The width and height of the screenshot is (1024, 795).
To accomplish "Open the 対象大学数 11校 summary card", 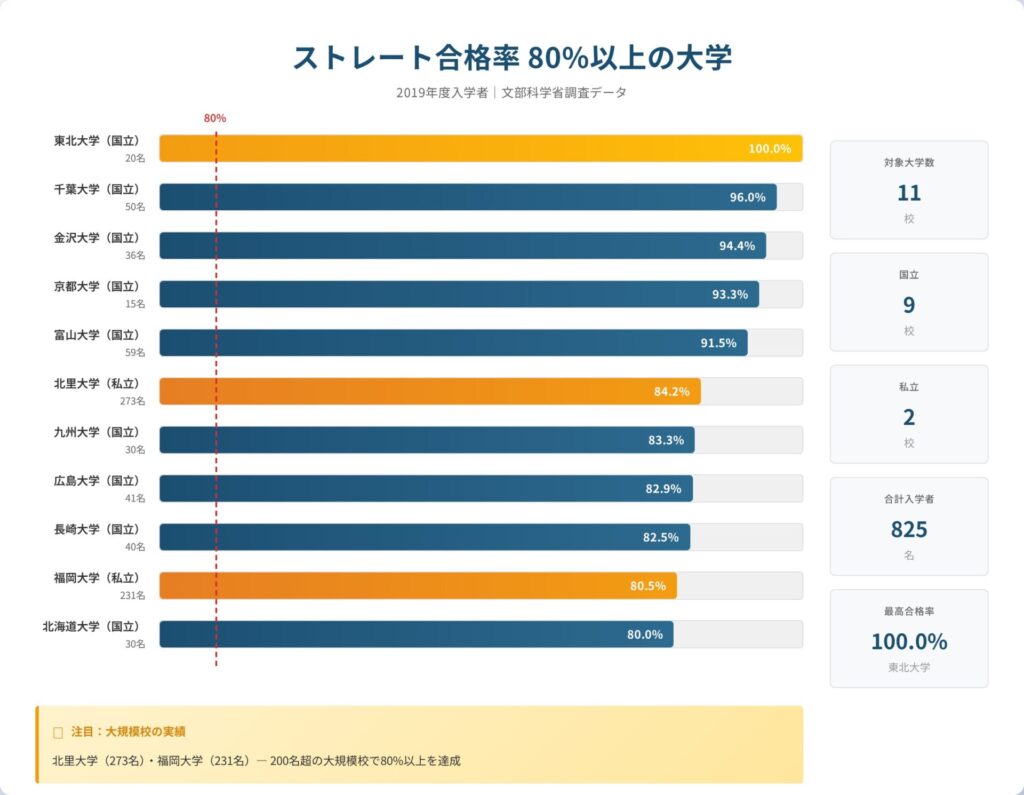I will pos(909,190).
